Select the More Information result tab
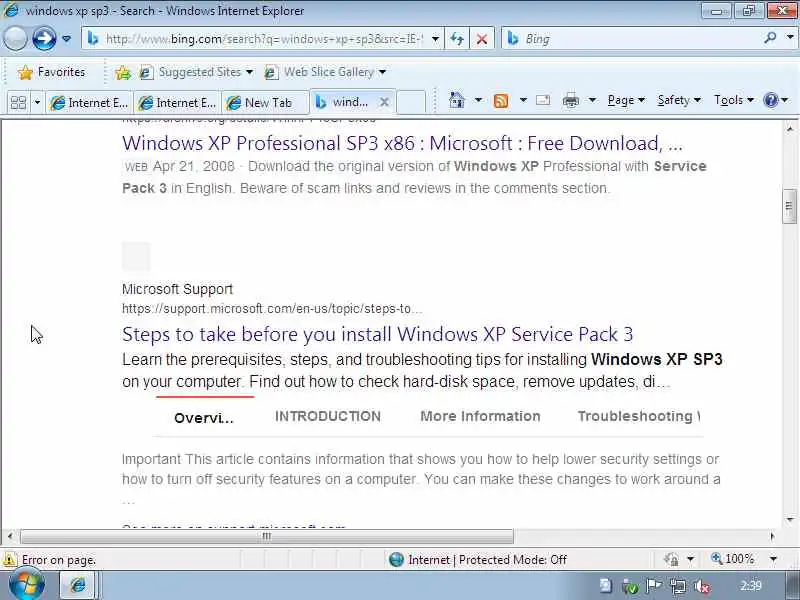This screenshot has width=800, height=600. (480, 416)
